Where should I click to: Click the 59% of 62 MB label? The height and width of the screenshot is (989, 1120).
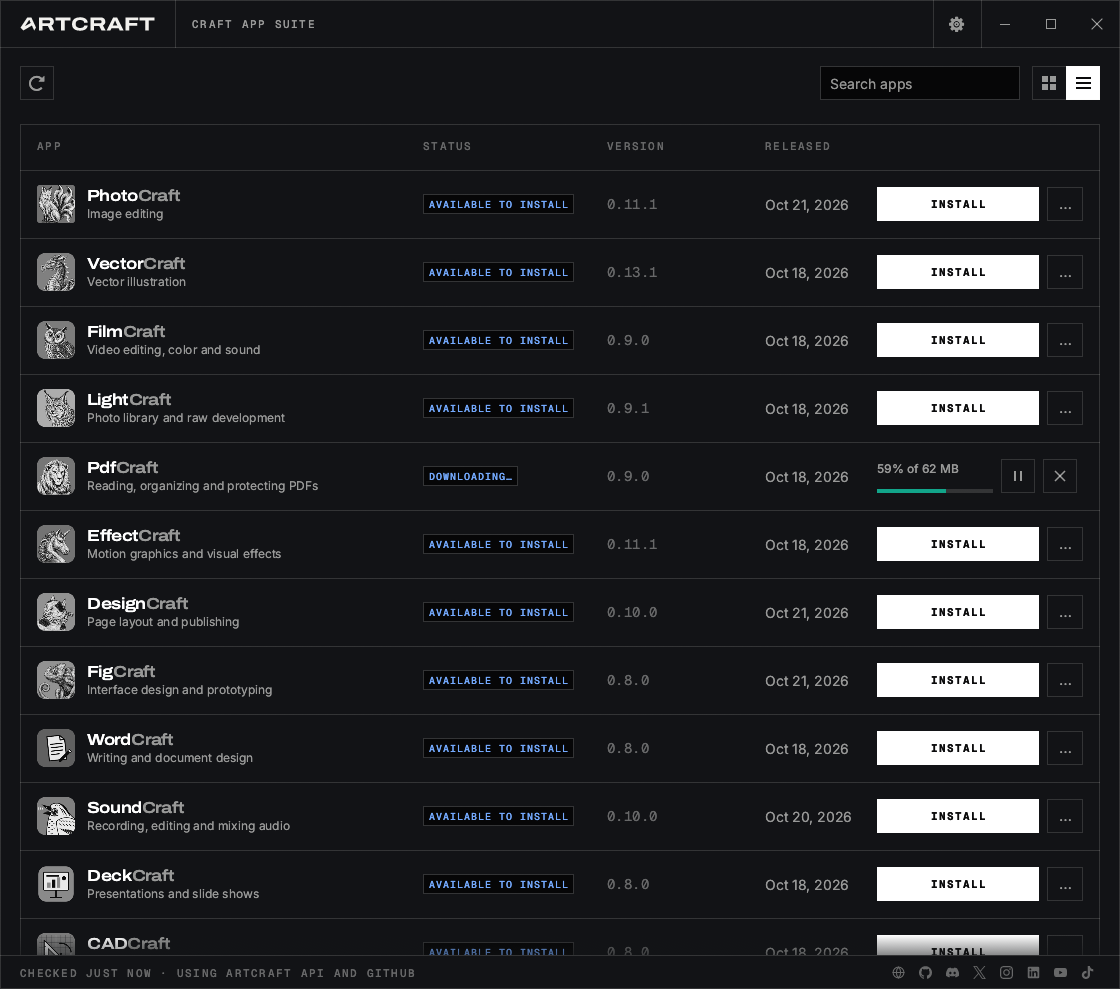[918, 469]
